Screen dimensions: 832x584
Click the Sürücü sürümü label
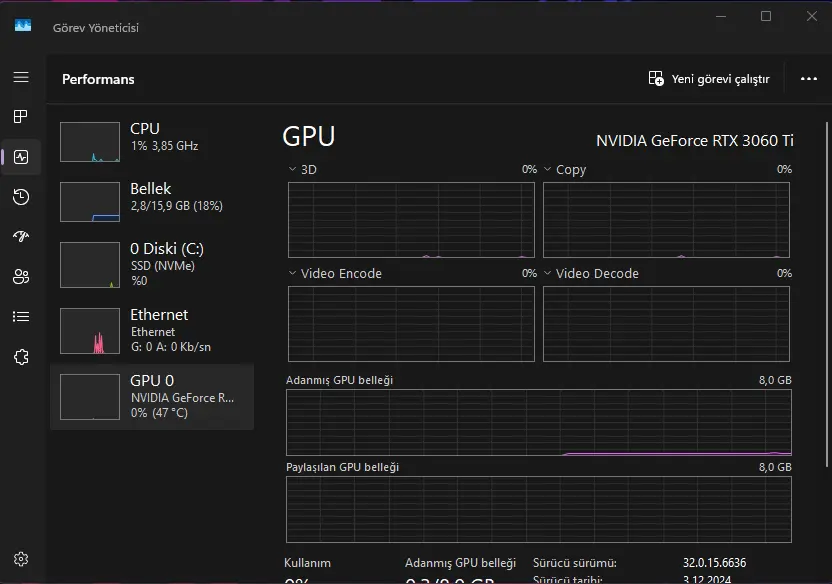coord(575,563)
